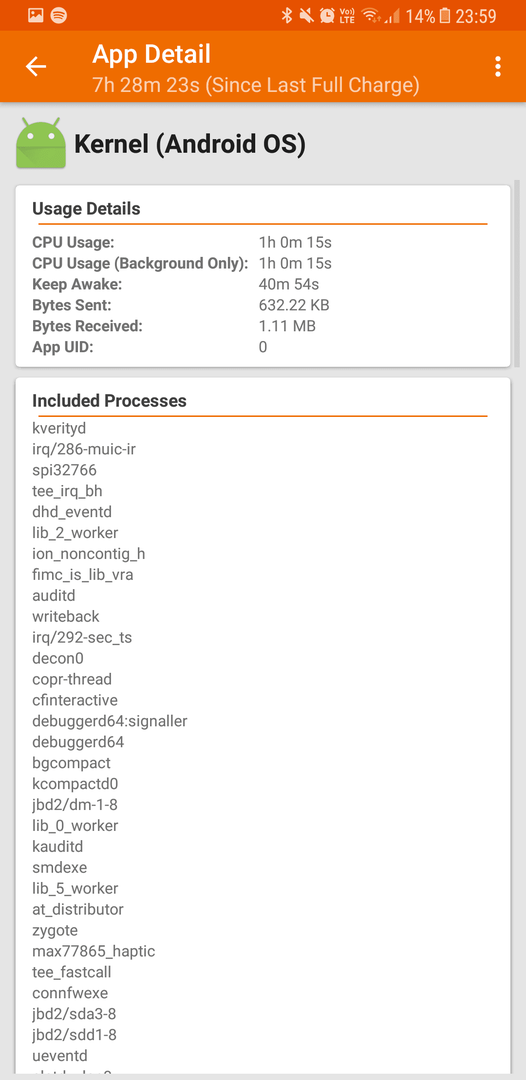Select the kverityd process entry

(x=59, y=428)
